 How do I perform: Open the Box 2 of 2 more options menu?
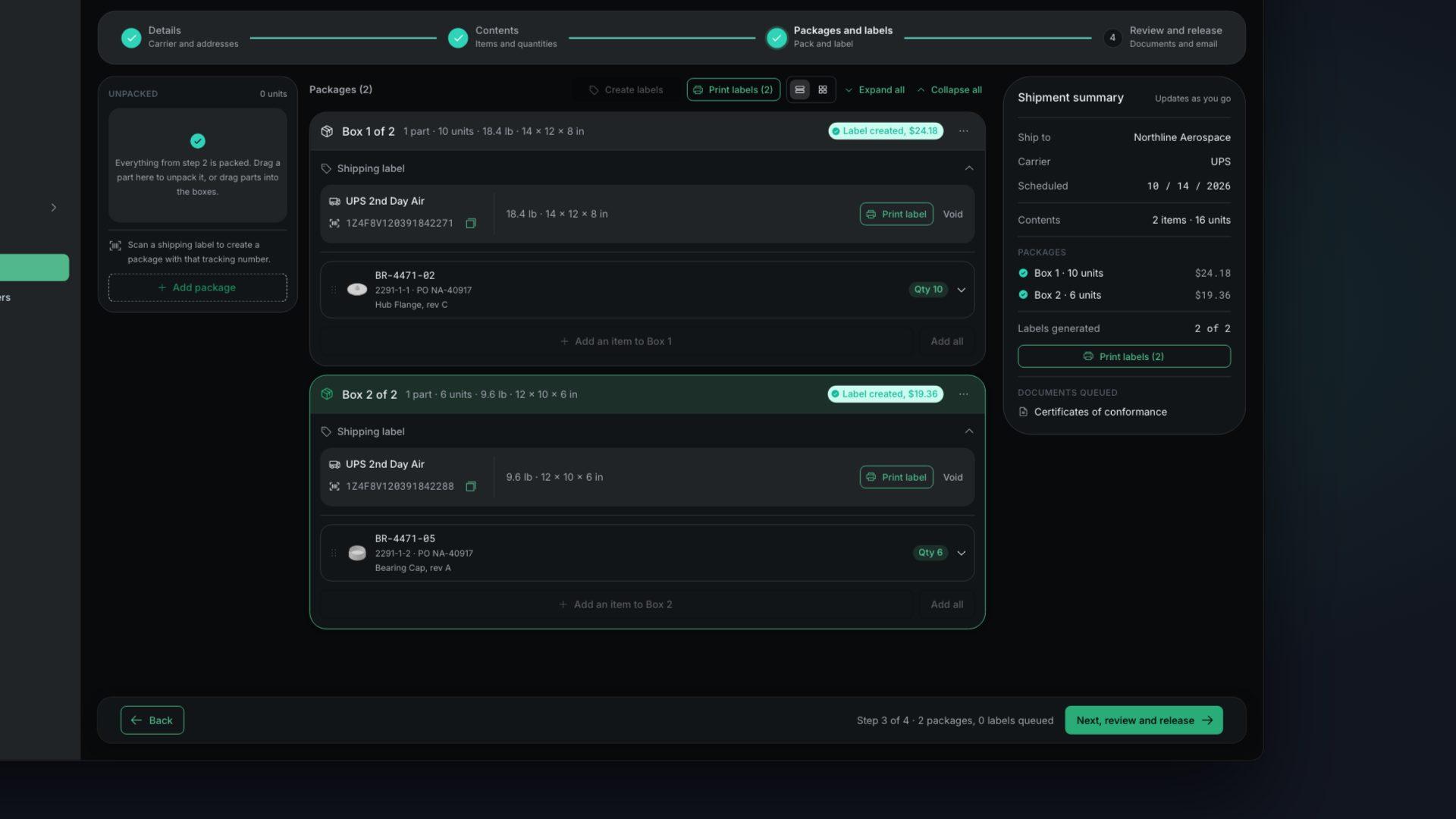[x=963, y=394]
